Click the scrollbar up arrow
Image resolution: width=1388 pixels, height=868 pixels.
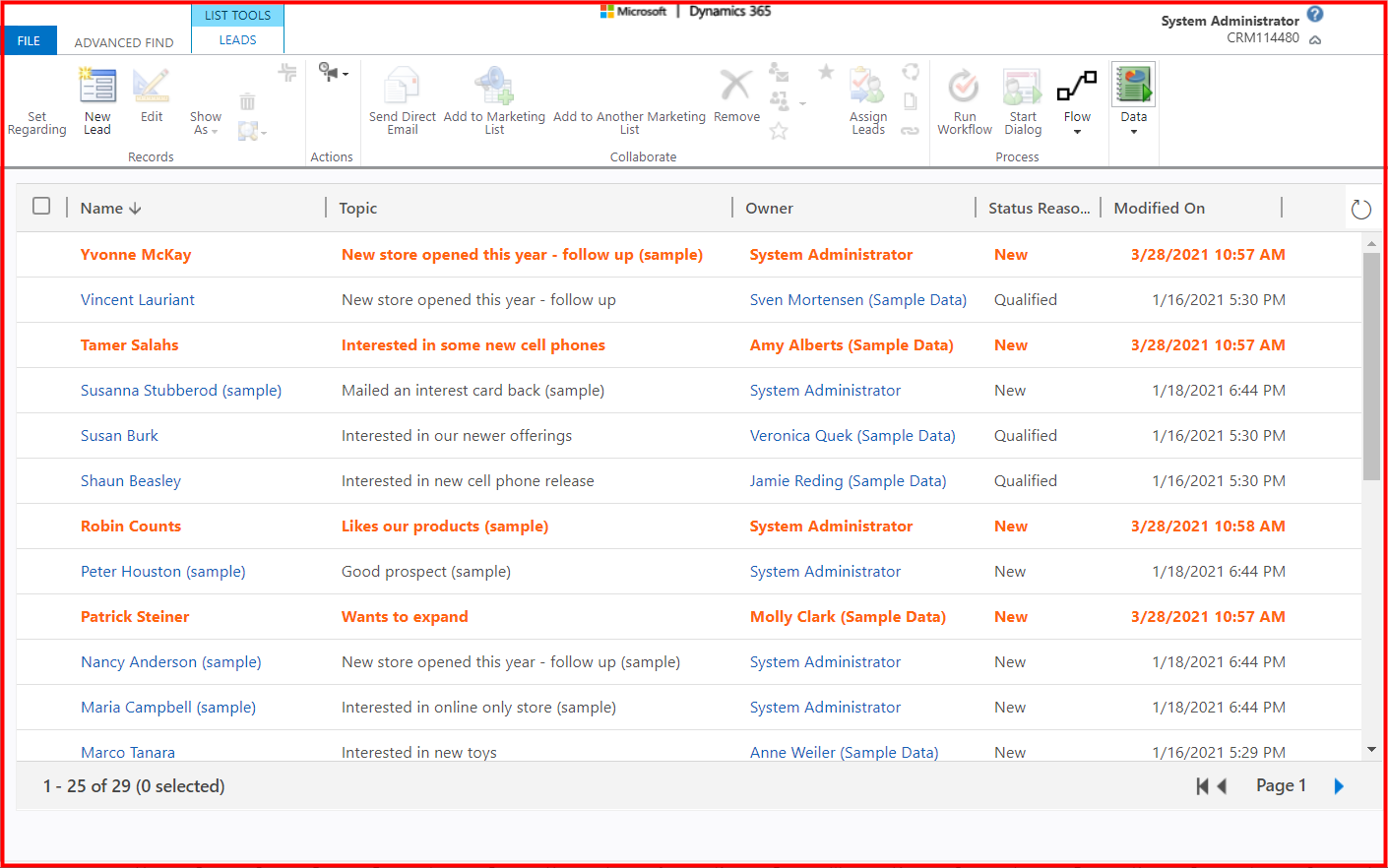[1371, 243]
